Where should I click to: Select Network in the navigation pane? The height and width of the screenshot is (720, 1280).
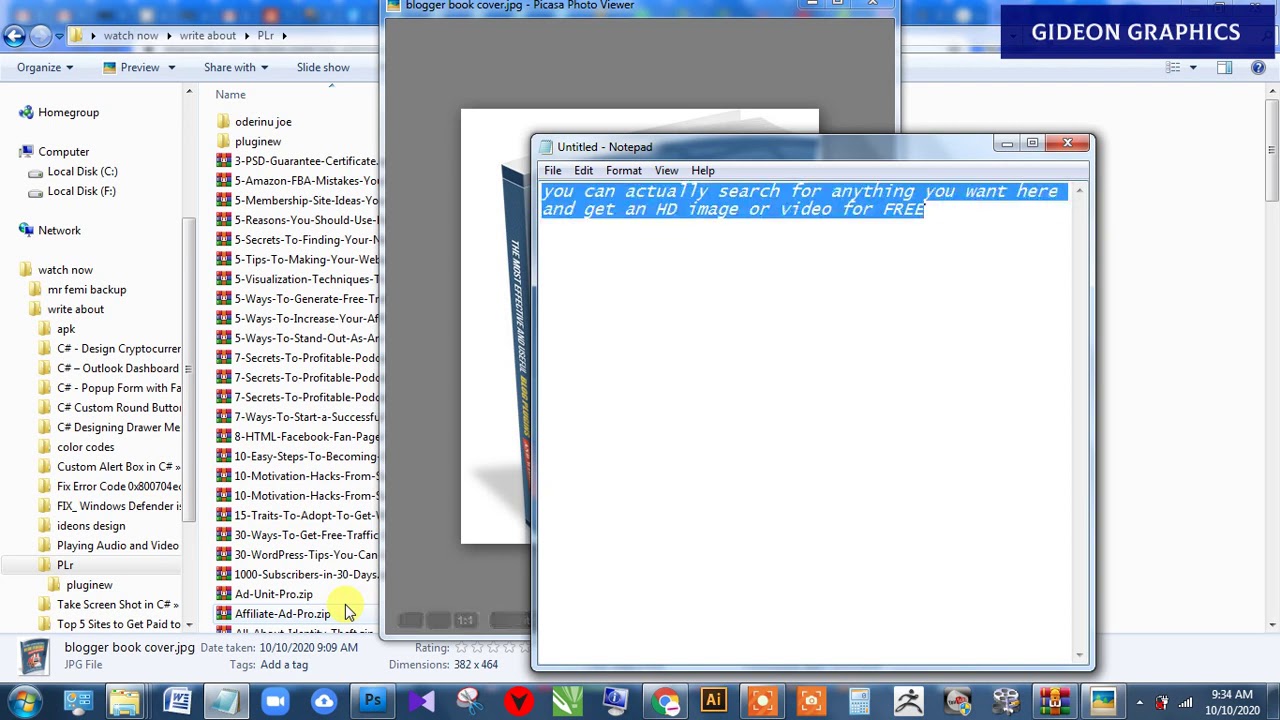(59, 231)
